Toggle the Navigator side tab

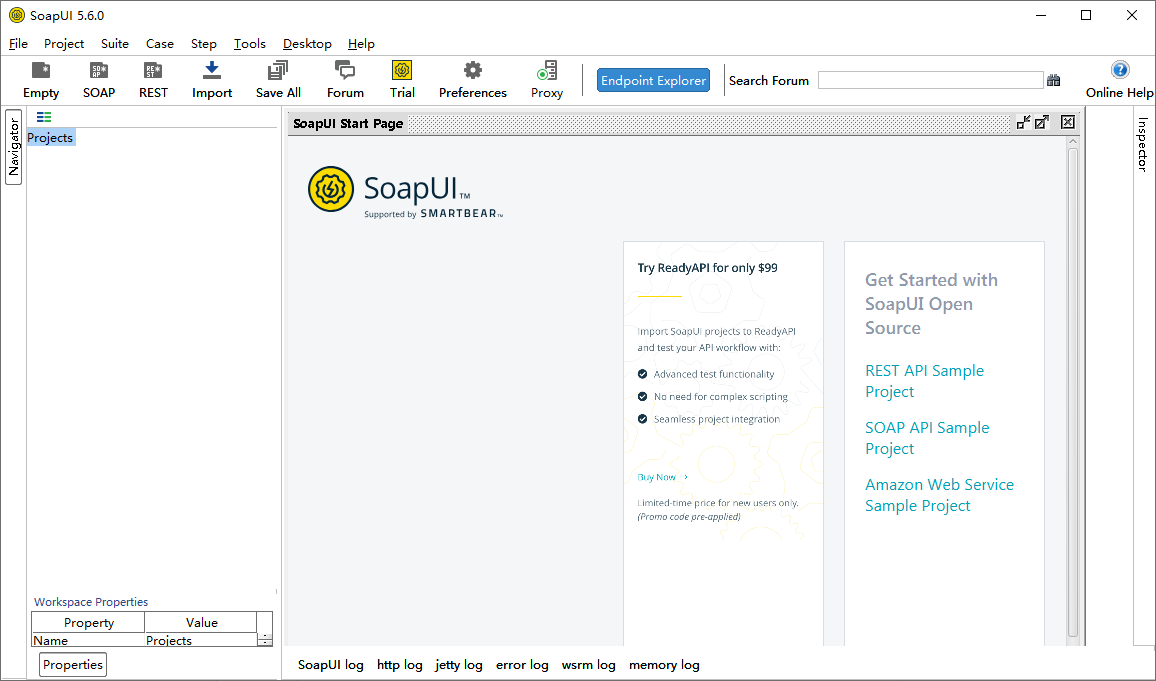[x=13, y=147]
